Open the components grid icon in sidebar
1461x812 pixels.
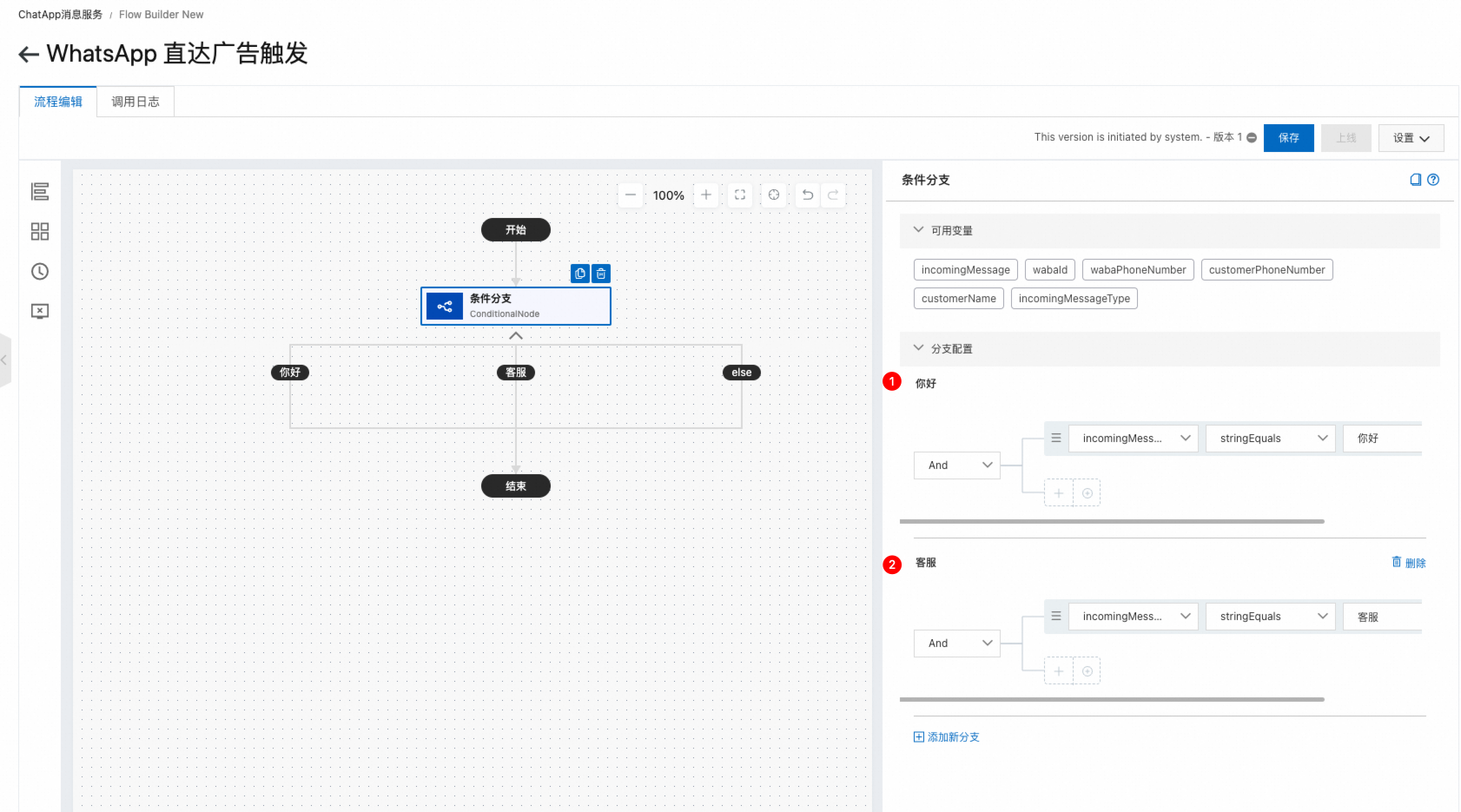coord(40,231)
